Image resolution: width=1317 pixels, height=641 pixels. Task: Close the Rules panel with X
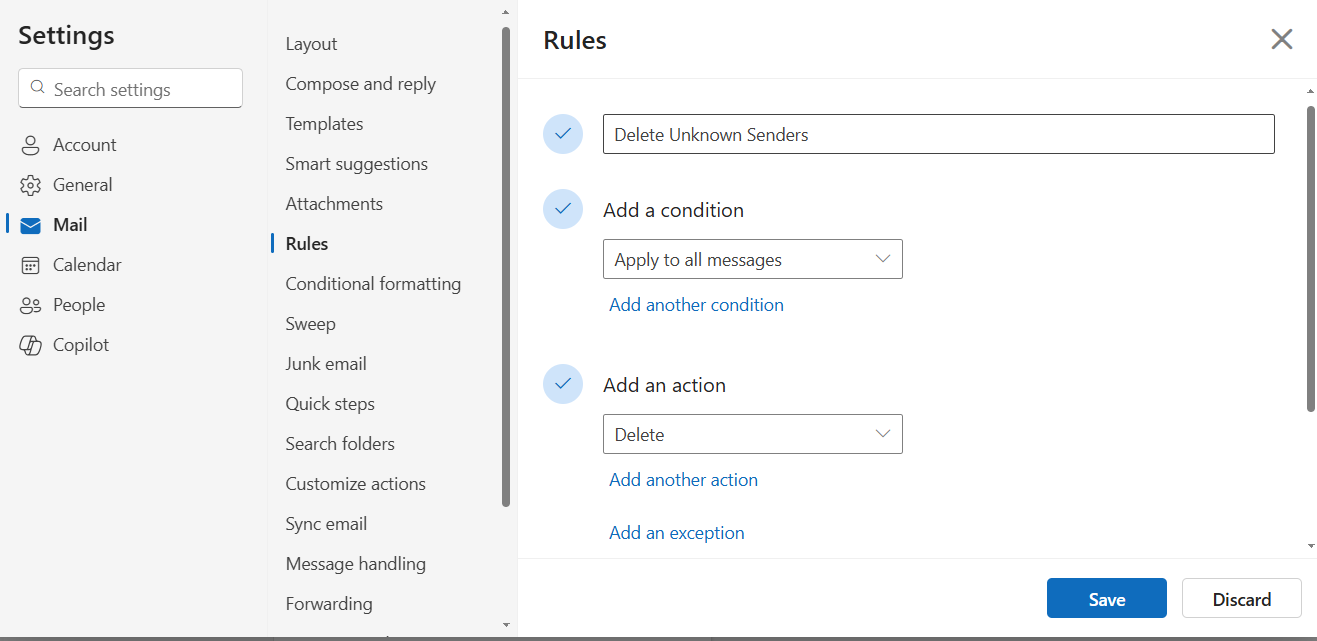1281,39
